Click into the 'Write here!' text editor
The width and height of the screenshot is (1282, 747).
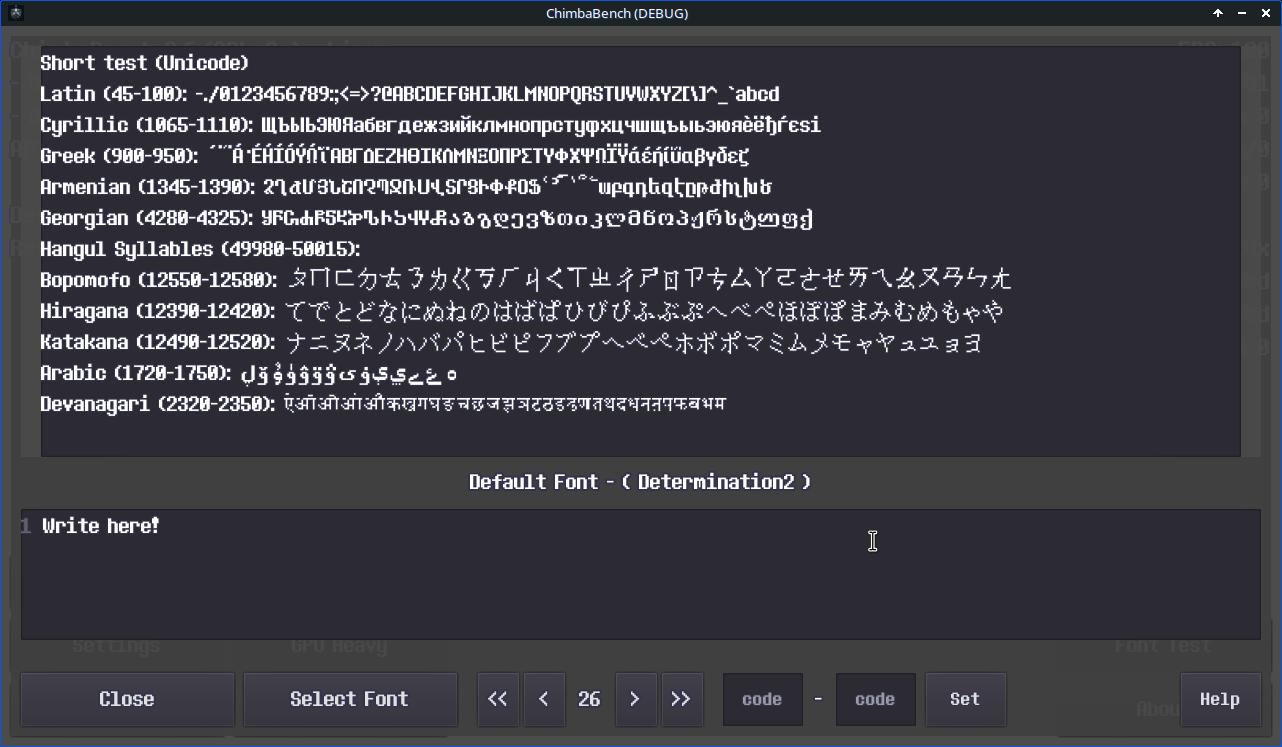click(640, 574)
